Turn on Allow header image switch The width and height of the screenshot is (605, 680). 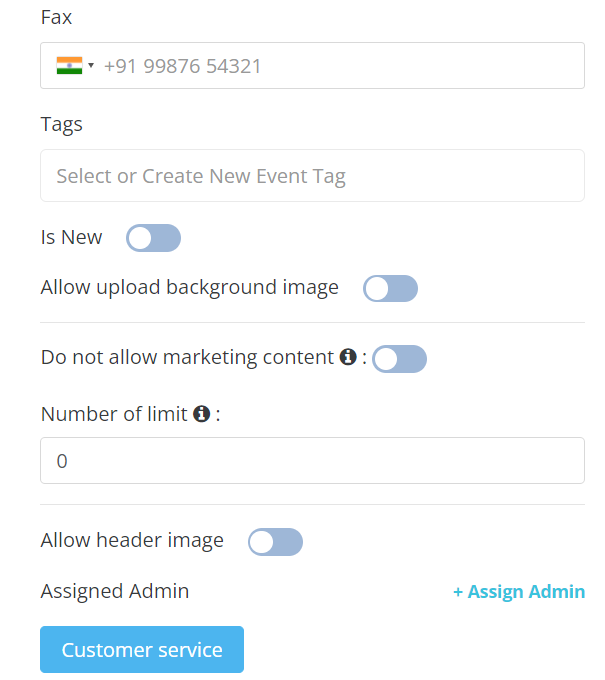pos(275,542)
